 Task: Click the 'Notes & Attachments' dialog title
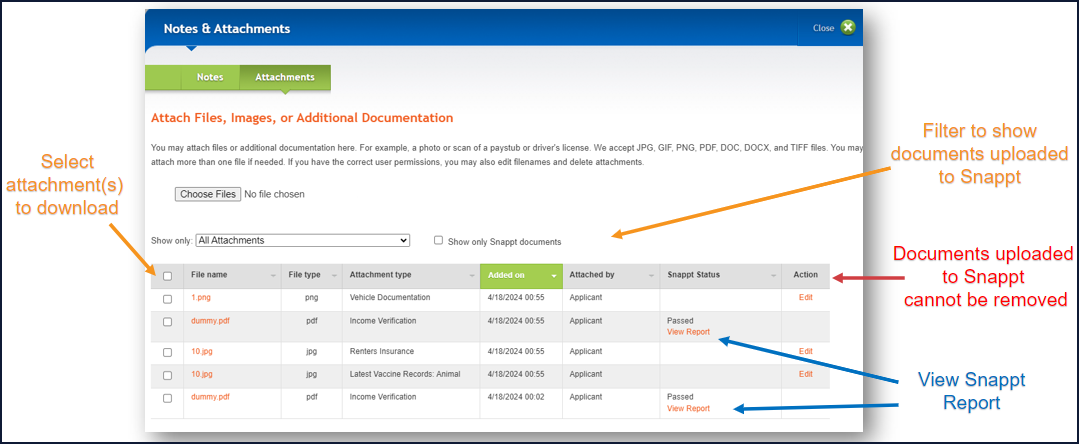(227, 29)
